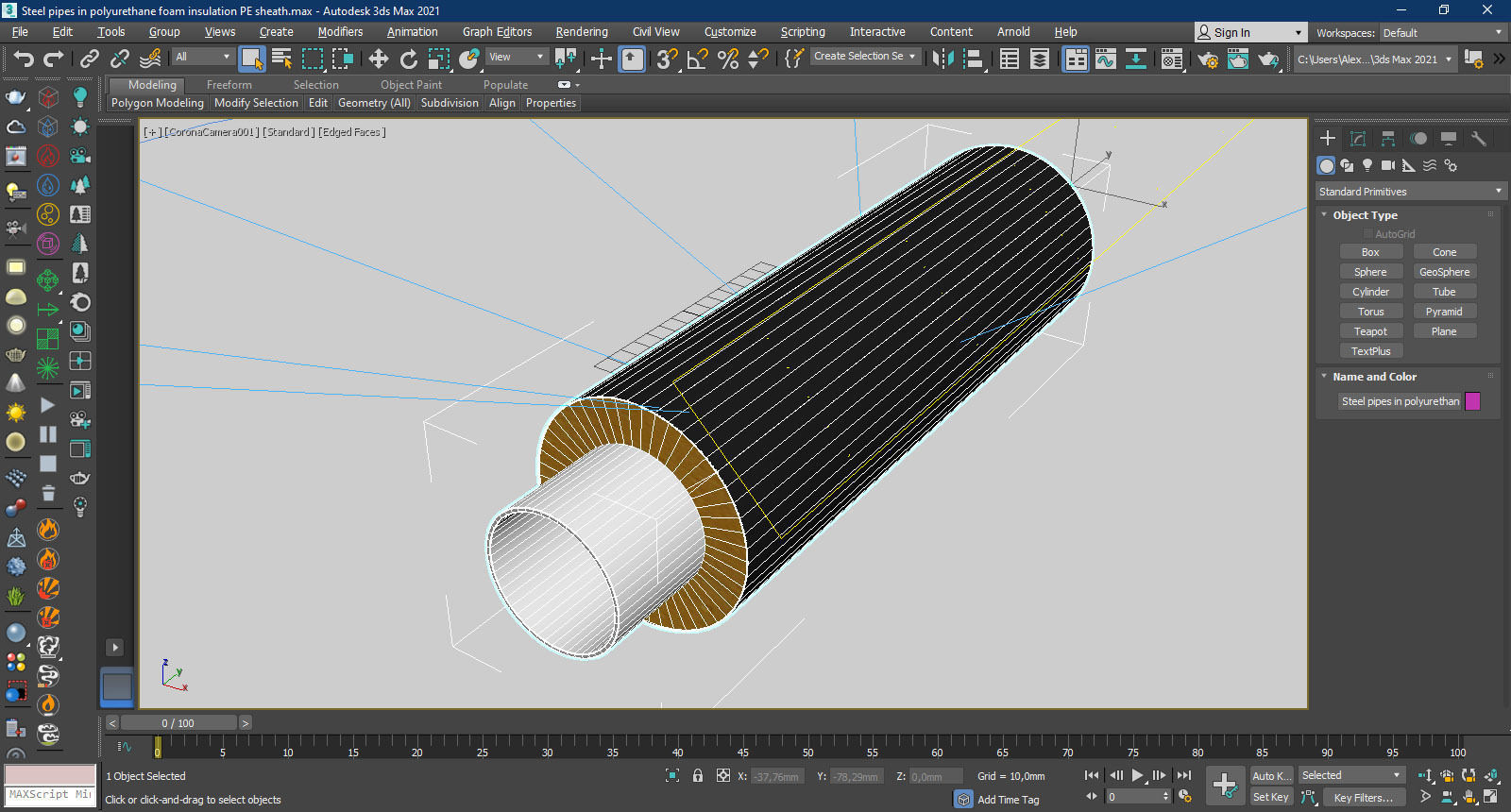Viewport: 1511px width, 812px height.
Task: Open the Utilities wrench panel tab
Action: click(x=1478, y=138)
